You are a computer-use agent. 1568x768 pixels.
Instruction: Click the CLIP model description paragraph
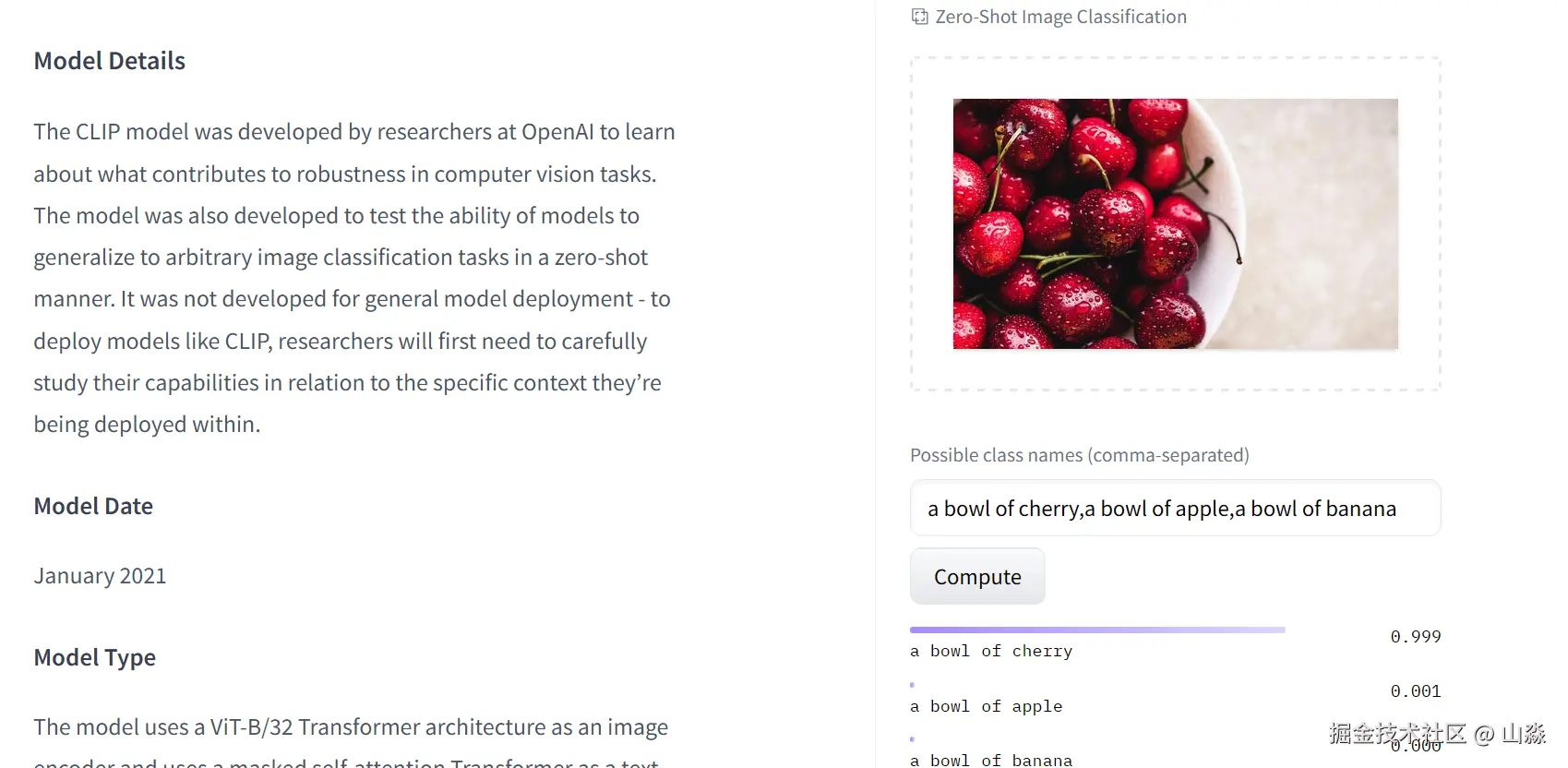[x=354, y=278]
